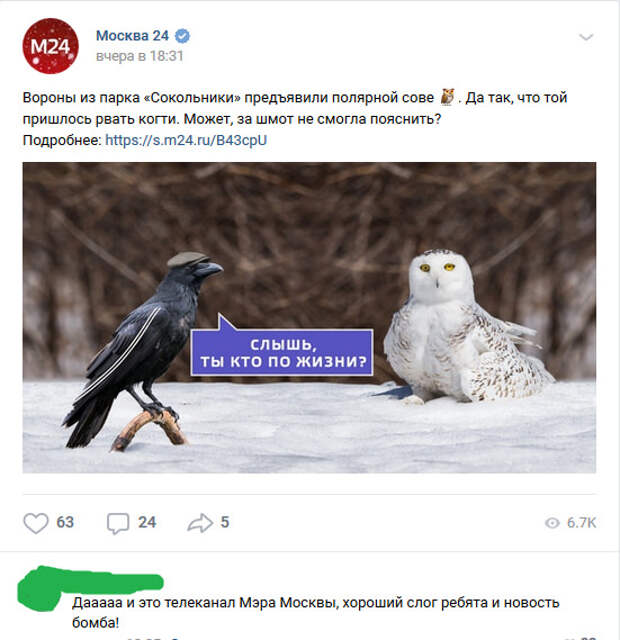The width and height of the screenshot is (620, 640).
Task: Open the M24 round avatar logo
Action: (50, 46)
